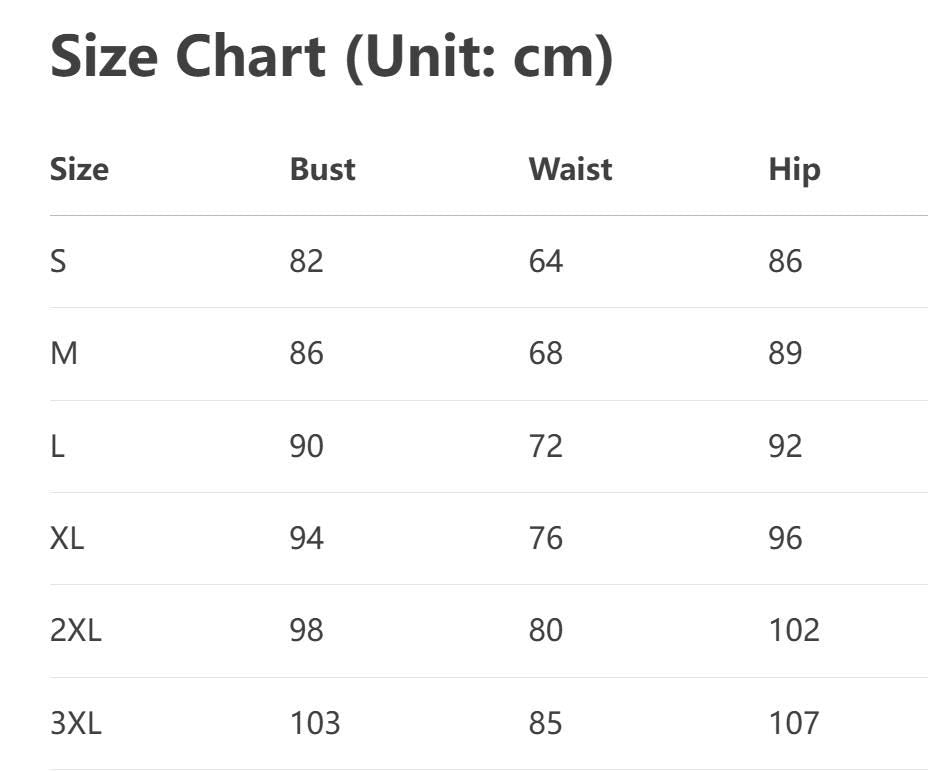Viewport: 928px width, 771px height.
Task: Click hip value 92 for size L
Action: point(785,446)
